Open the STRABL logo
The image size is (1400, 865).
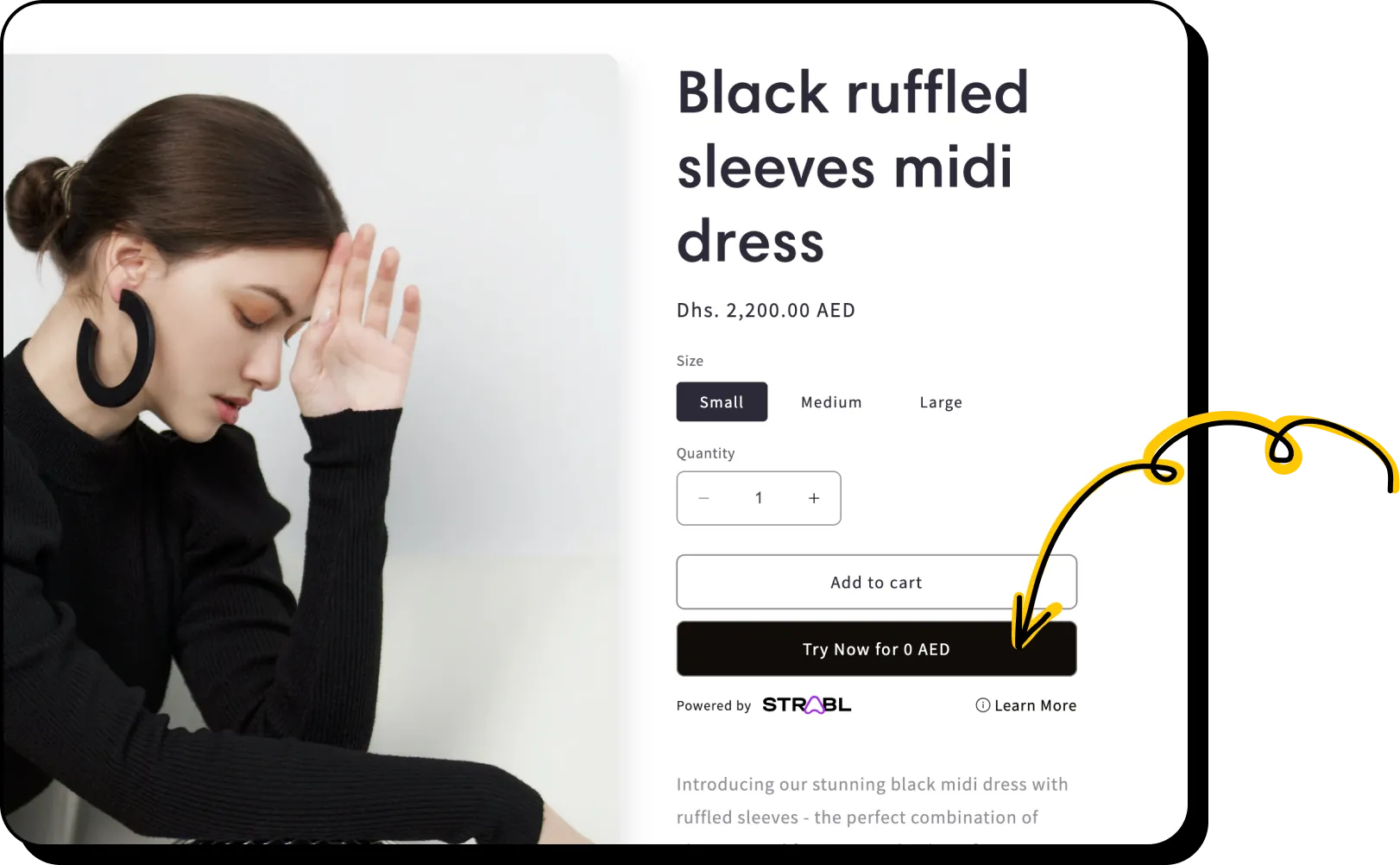(806, 705)
